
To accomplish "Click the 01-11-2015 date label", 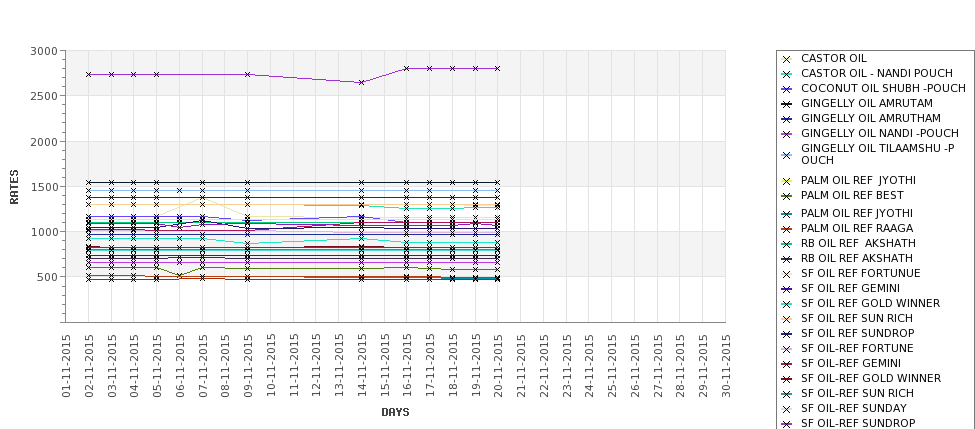I will pyautogui.click(x=66, y=366).
